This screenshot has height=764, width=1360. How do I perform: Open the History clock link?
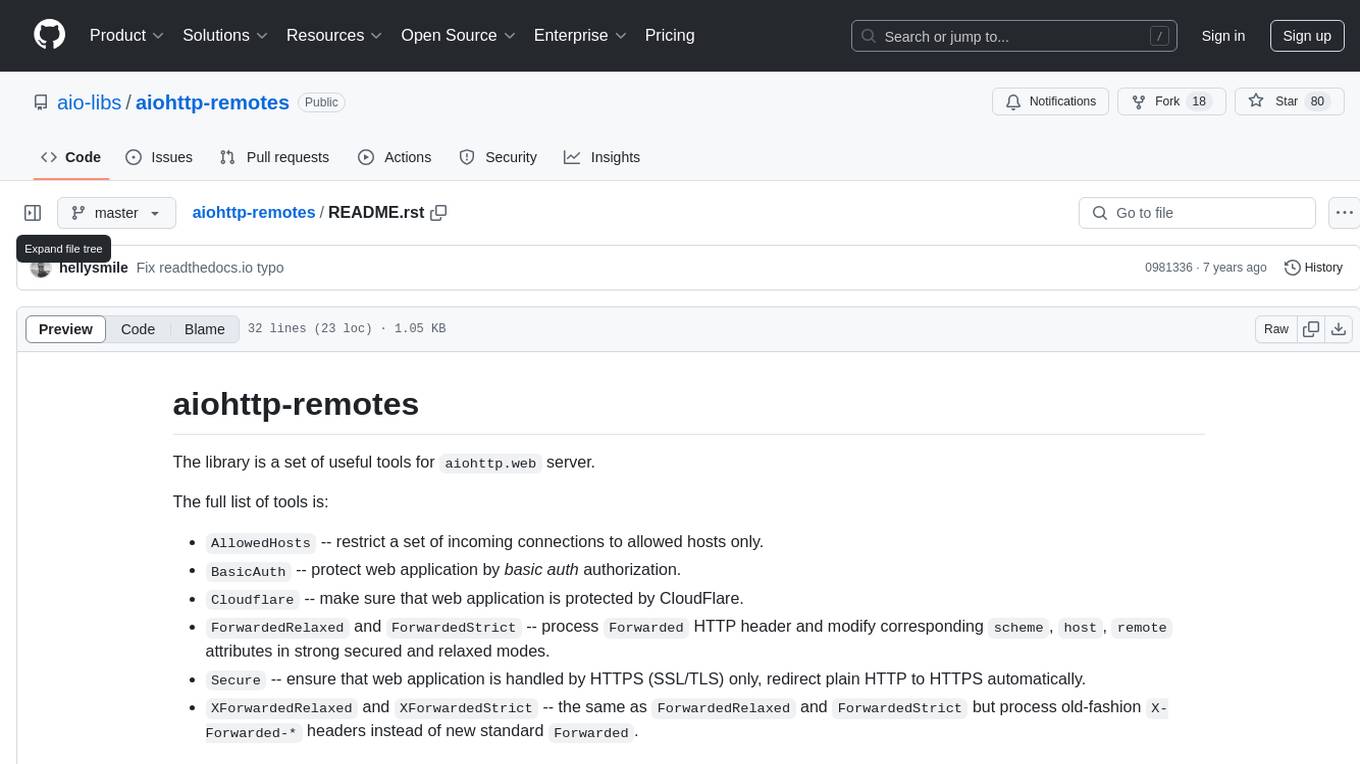(x=1313, y=268)
